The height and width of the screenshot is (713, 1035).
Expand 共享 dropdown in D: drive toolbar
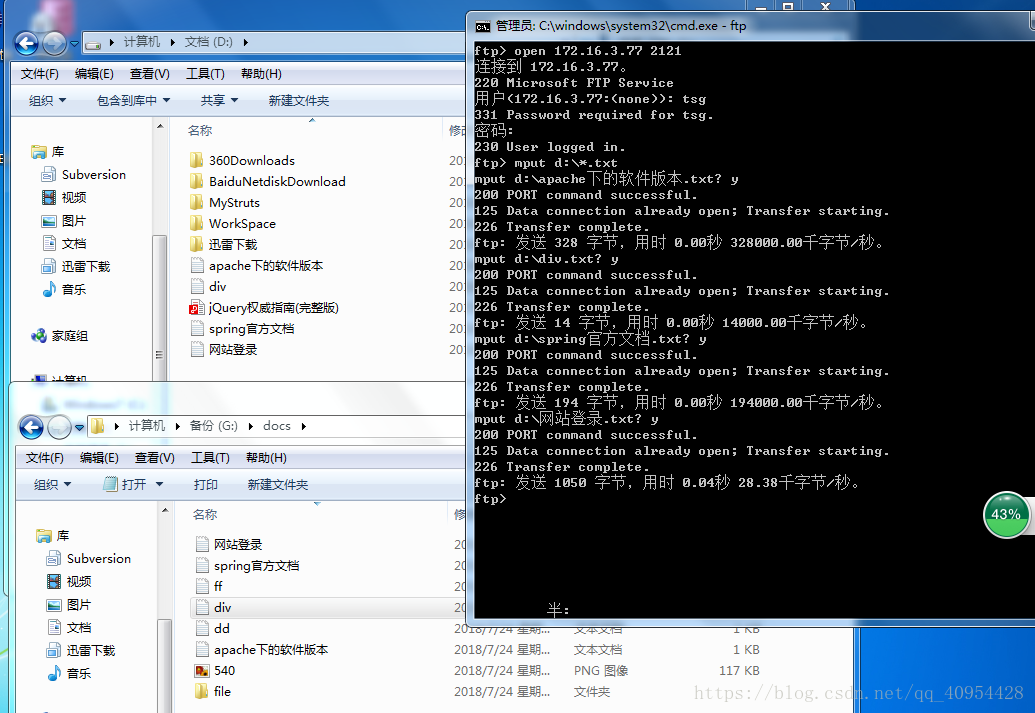219,100
